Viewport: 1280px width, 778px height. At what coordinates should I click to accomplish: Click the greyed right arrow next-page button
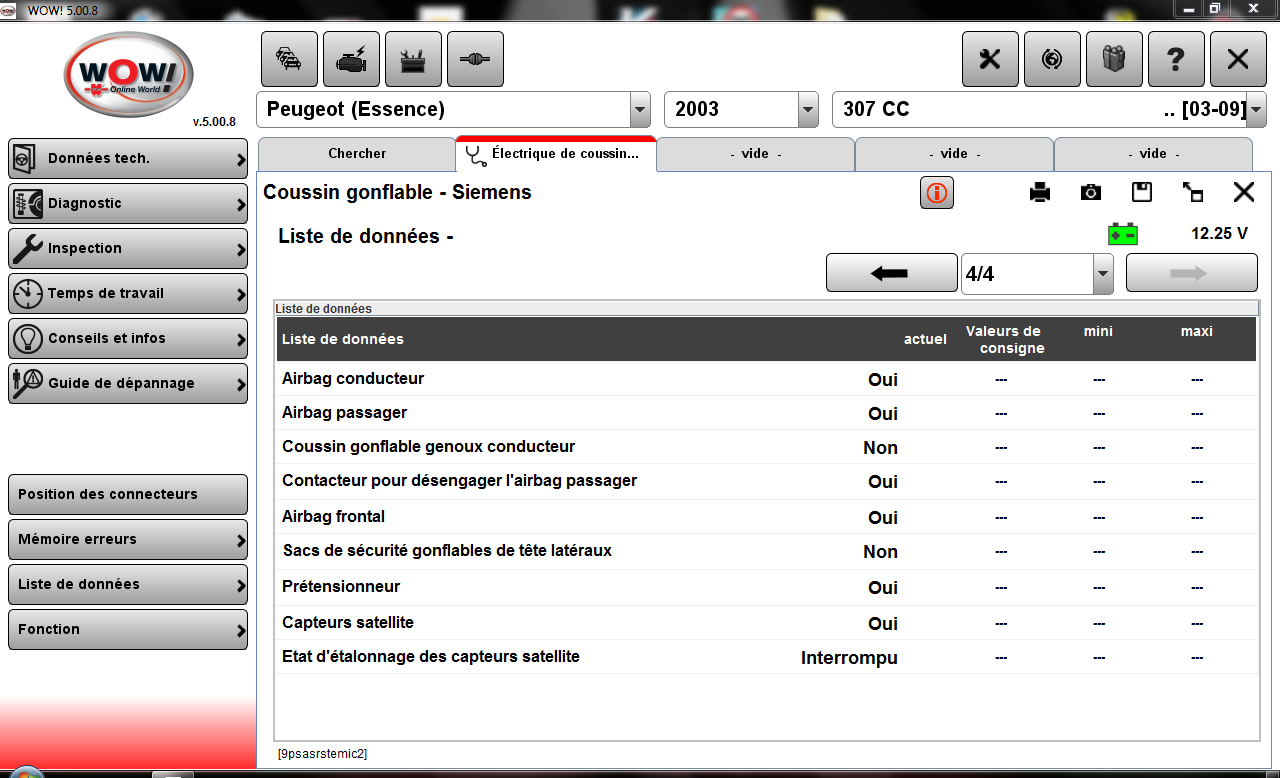pos(1192,273)
